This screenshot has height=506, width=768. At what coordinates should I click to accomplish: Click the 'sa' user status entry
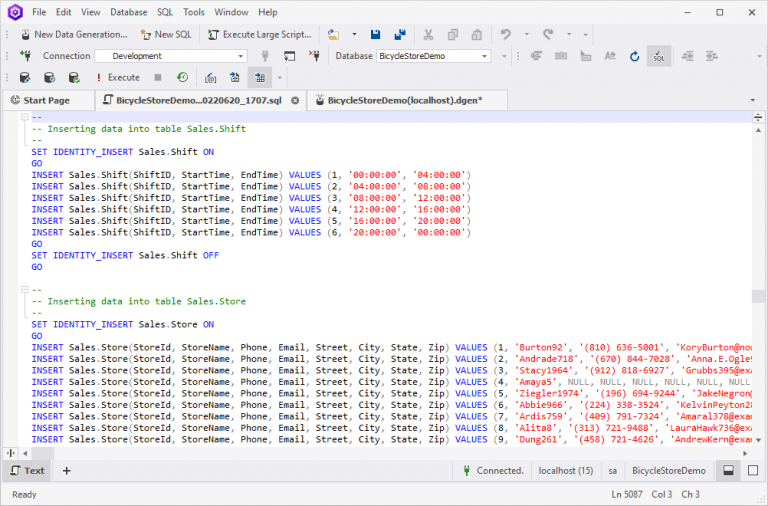pyautogui.click(x=613, y=471)
